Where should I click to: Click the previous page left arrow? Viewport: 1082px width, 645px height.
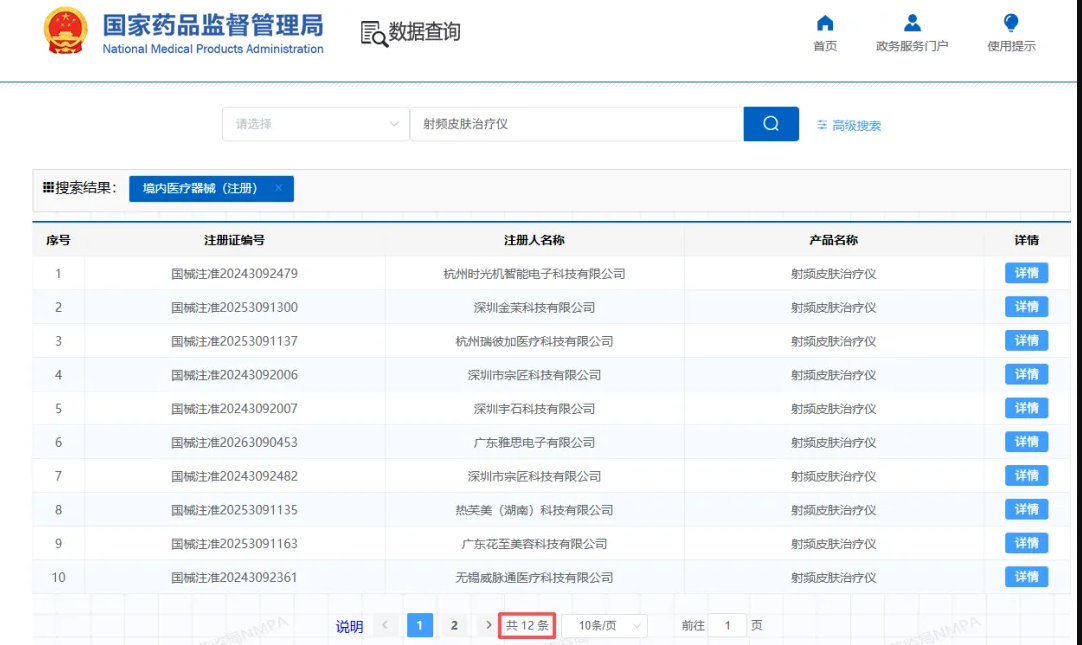click(x=385, y=626)
